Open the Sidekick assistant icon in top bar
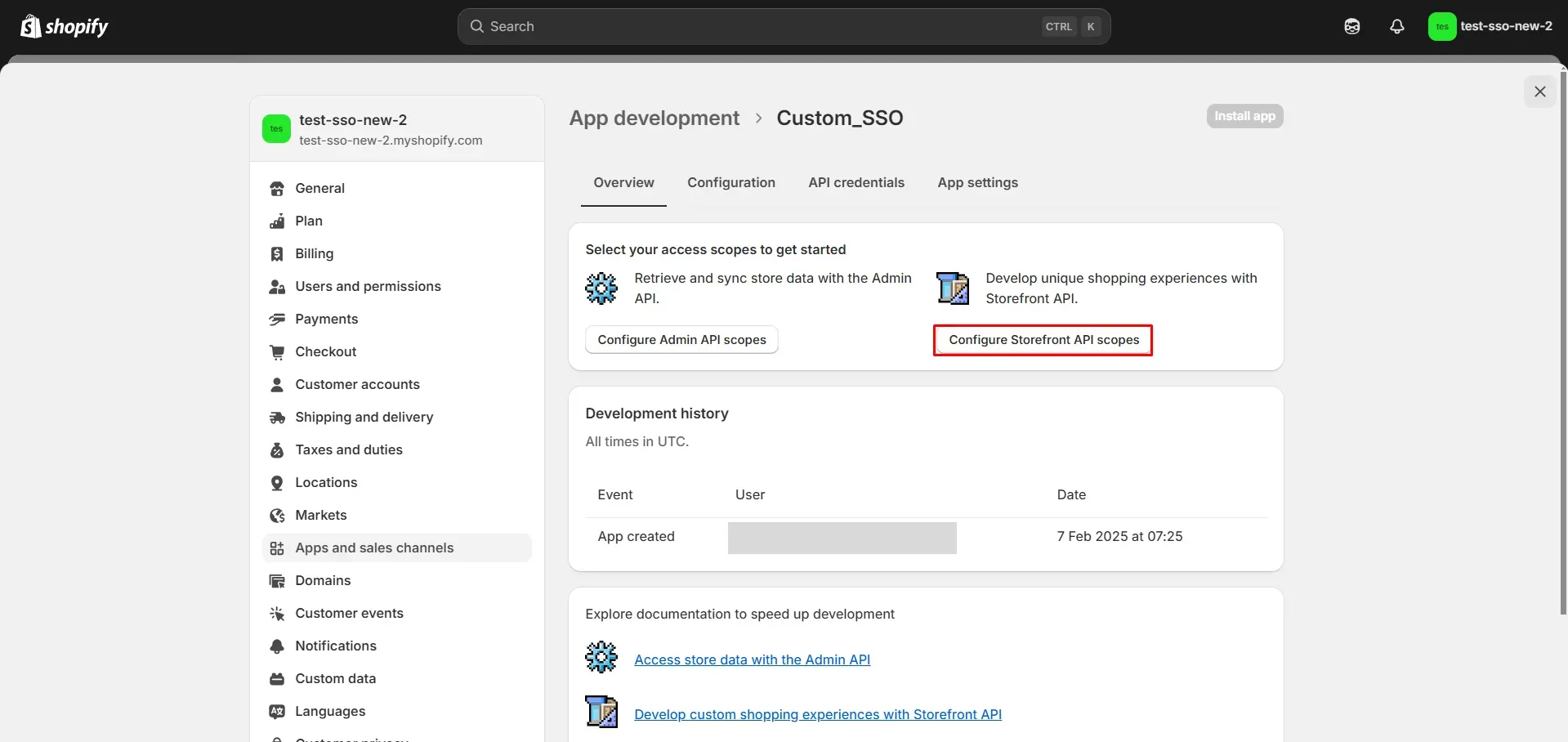 tap(1351, 26)
